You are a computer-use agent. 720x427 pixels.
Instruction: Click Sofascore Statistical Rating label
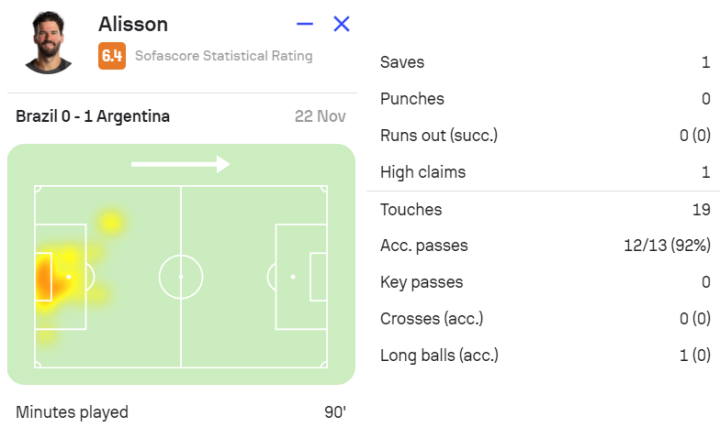pyautogui.click(x=223, y=56)
